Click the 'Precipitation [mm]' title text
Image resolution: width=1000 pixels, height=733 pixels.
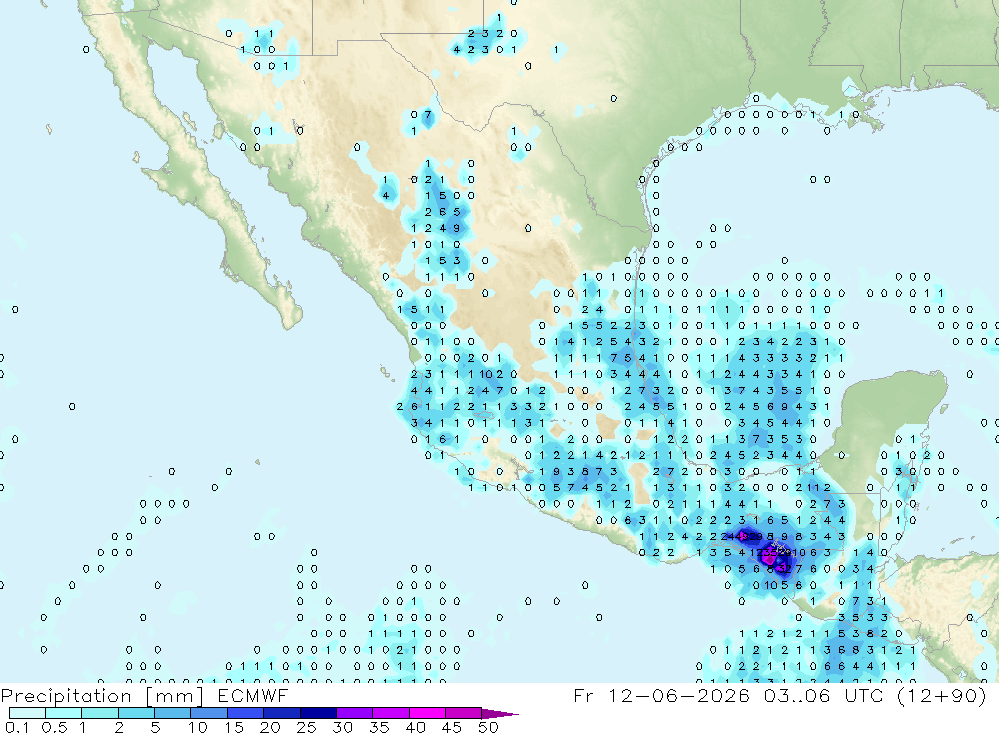[102, 695]
